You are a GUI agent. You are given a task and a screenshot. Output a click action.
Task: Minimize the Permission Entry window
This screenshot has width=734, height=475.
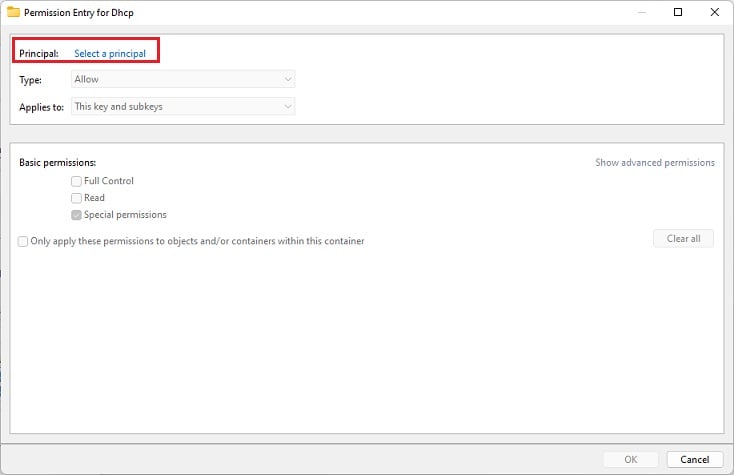tap(642, 12)
